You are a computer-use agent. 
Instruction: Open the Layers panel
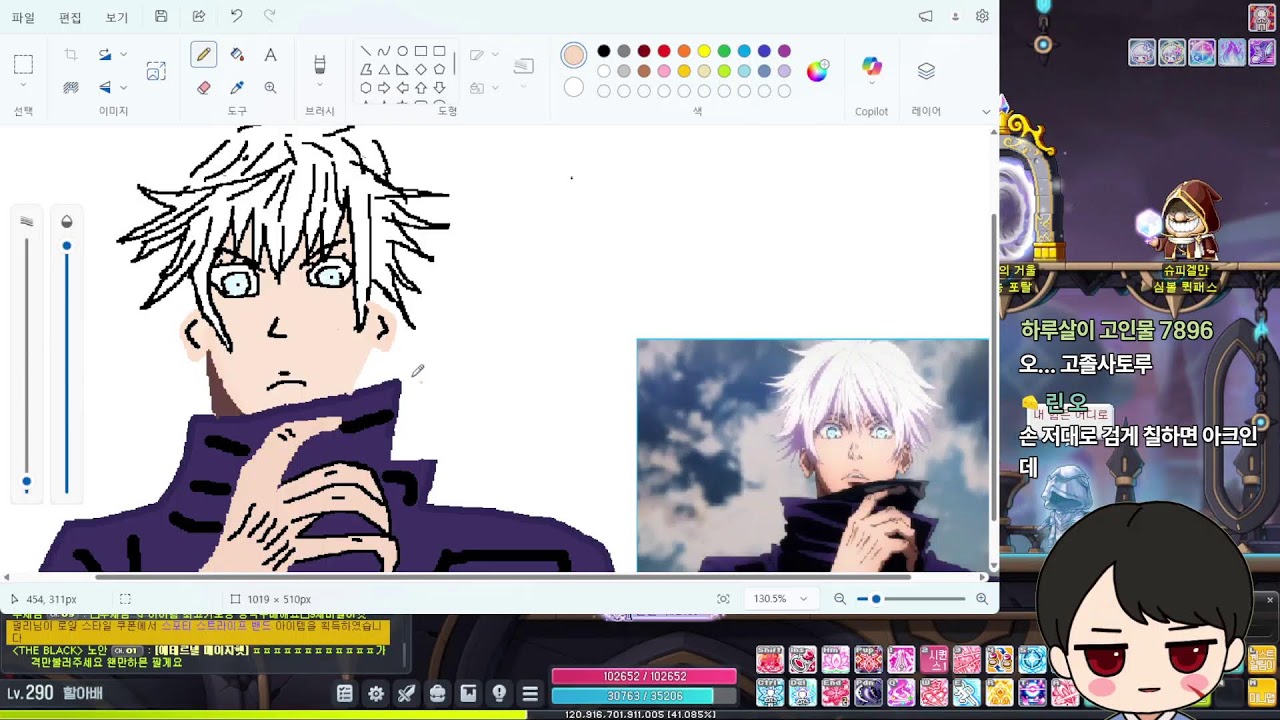[x=926, y=71]
